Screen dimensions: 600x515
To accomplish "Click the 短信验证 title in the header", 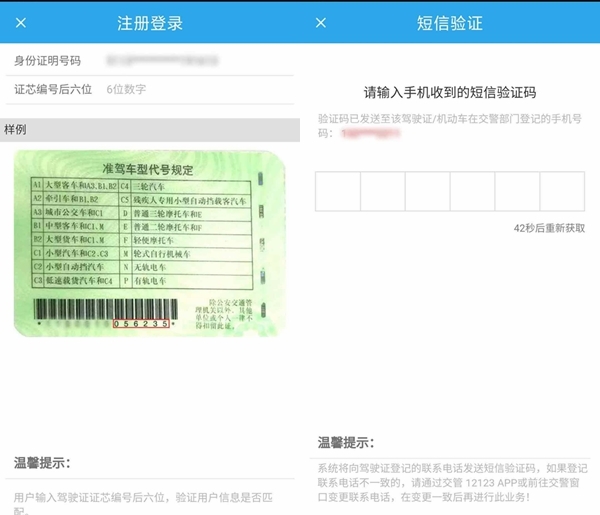I will tap(450, 22).
